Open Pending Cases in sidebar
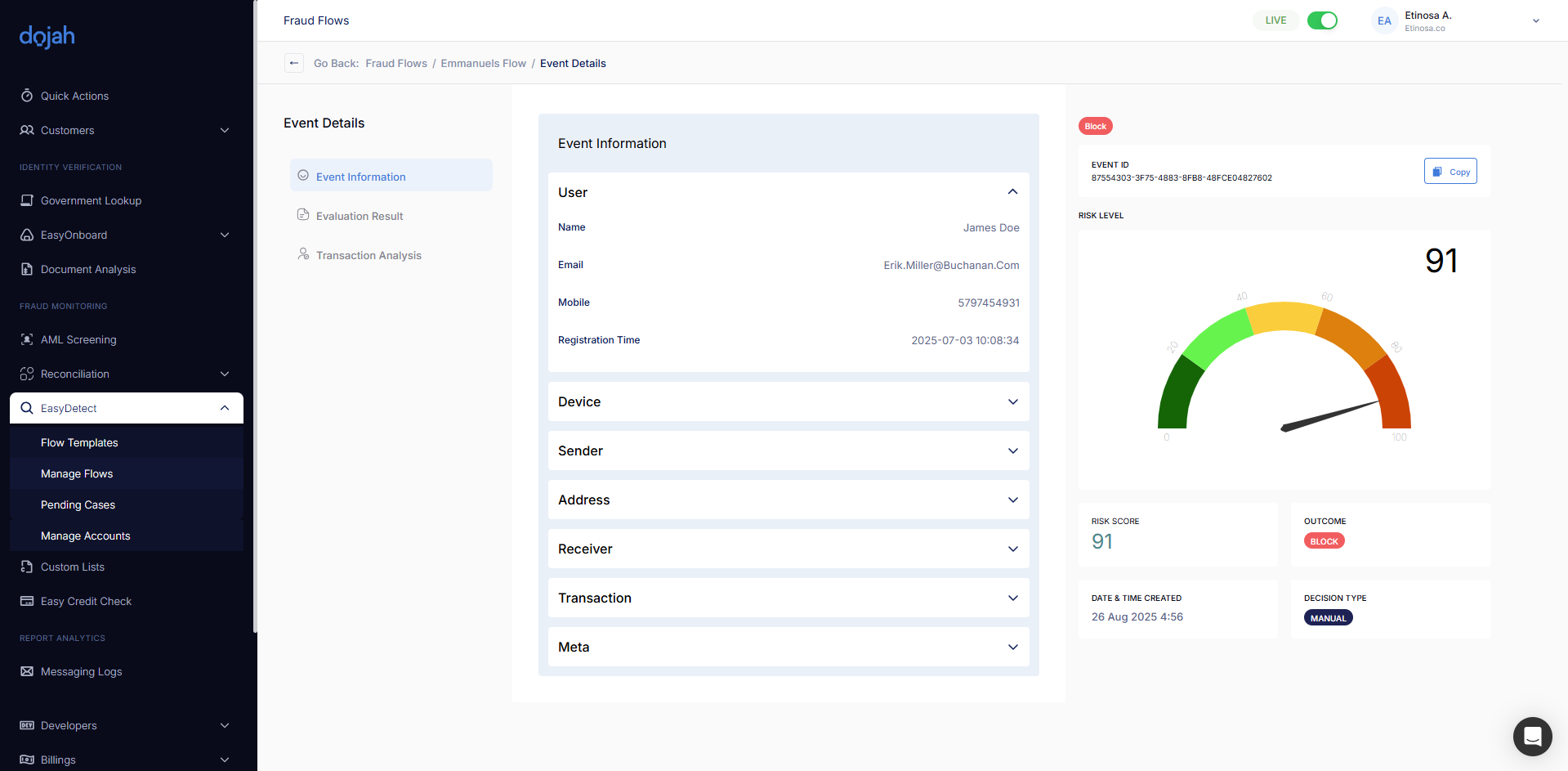 pyautogui.click(x=78, y=504)
